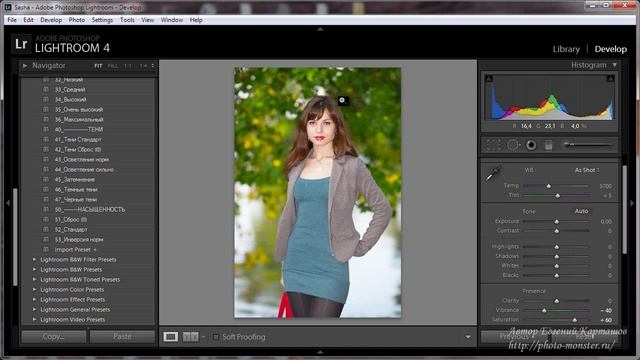This screenshot has width=640, height=360.
Task: Click the Copy... button
Action: [54, 337]
